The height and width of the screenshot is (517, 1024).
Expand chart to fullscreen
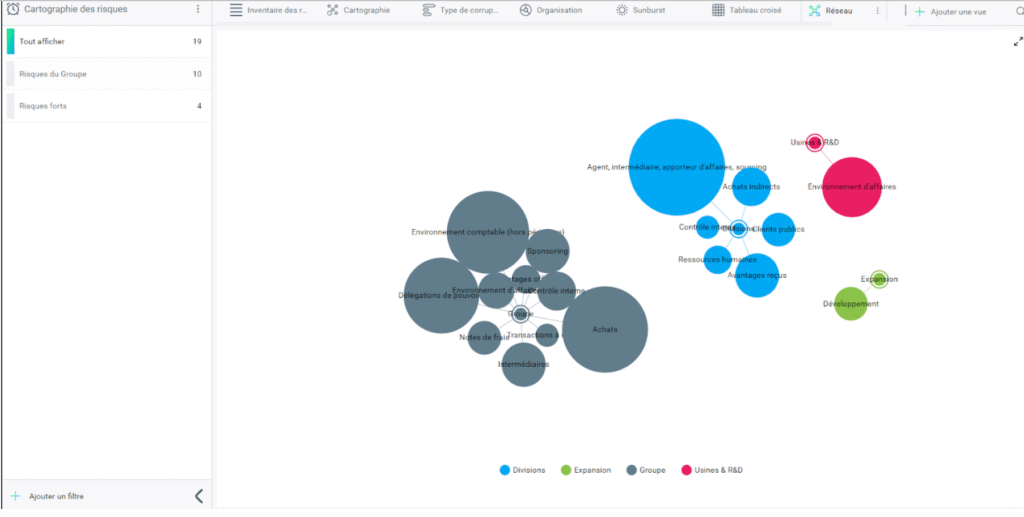(1017, 41)
